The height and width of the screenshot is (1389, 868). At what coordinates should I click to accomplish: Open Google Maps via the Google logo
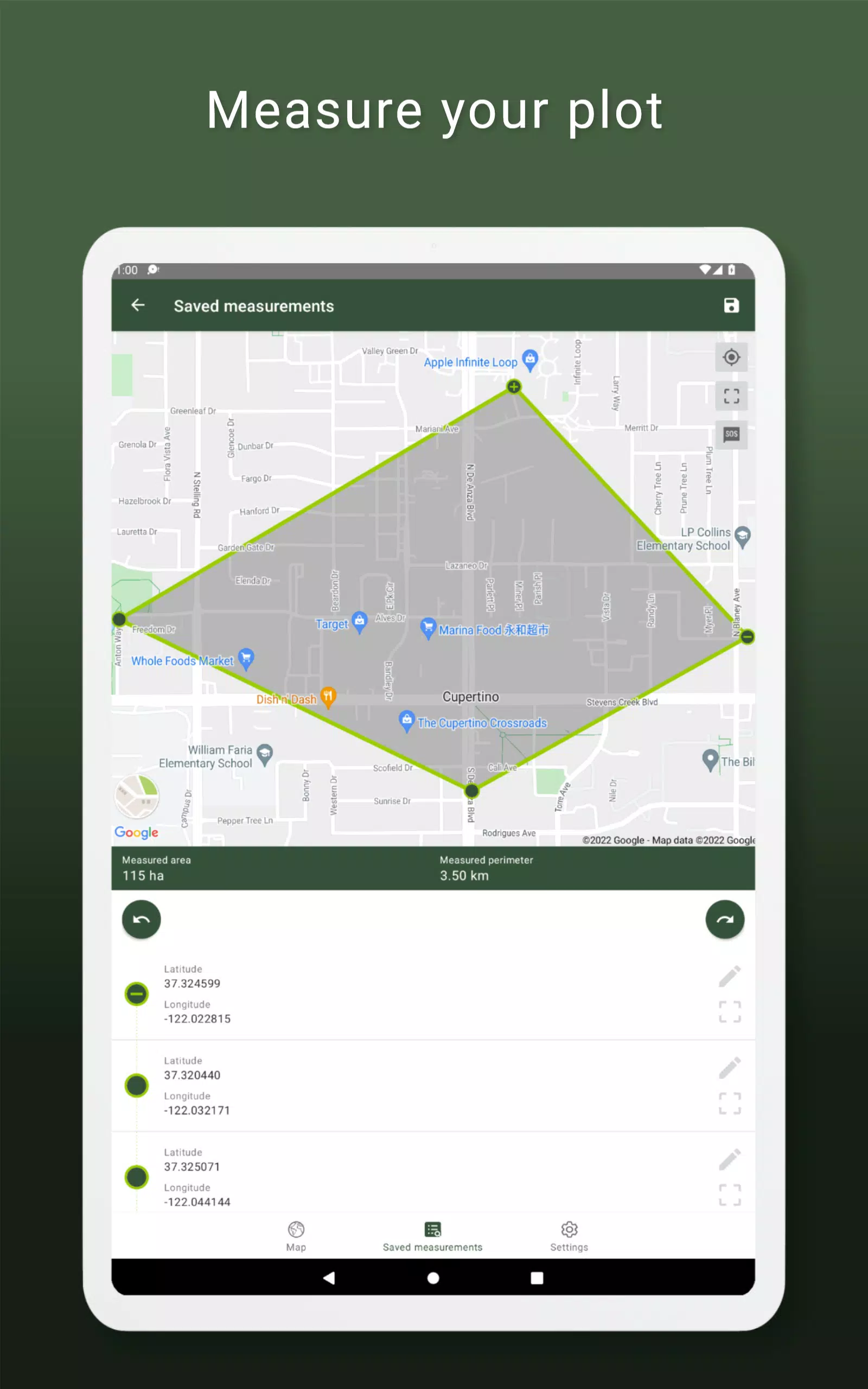click(x=136, y=832)
